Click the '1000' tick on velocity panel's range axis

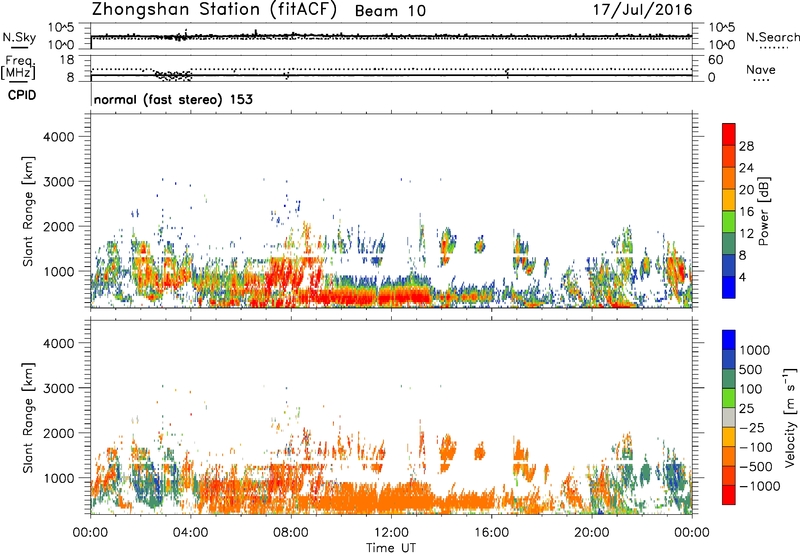pyautogui.click(x=59, y=478)
